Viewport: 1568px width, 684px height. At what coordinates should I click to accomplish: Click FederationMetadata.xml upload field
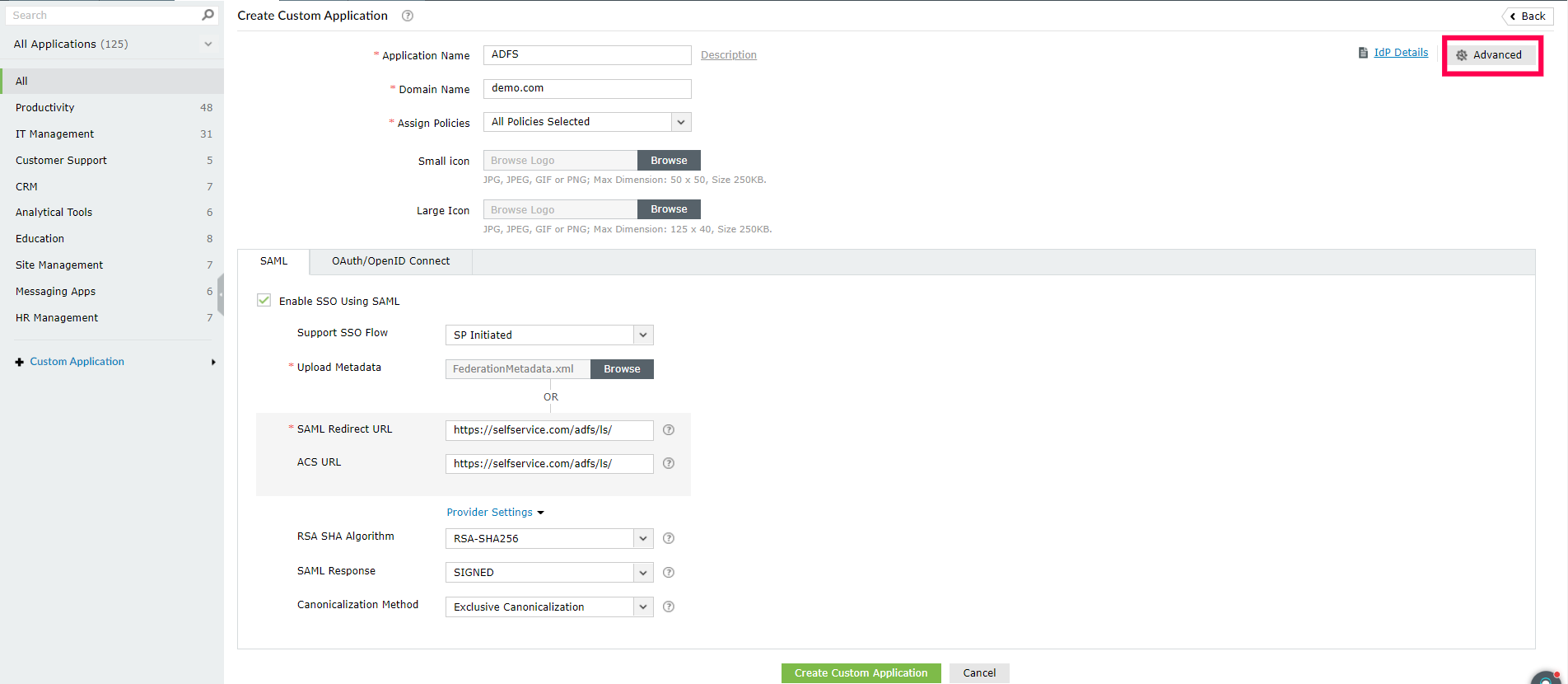[518, 368]
